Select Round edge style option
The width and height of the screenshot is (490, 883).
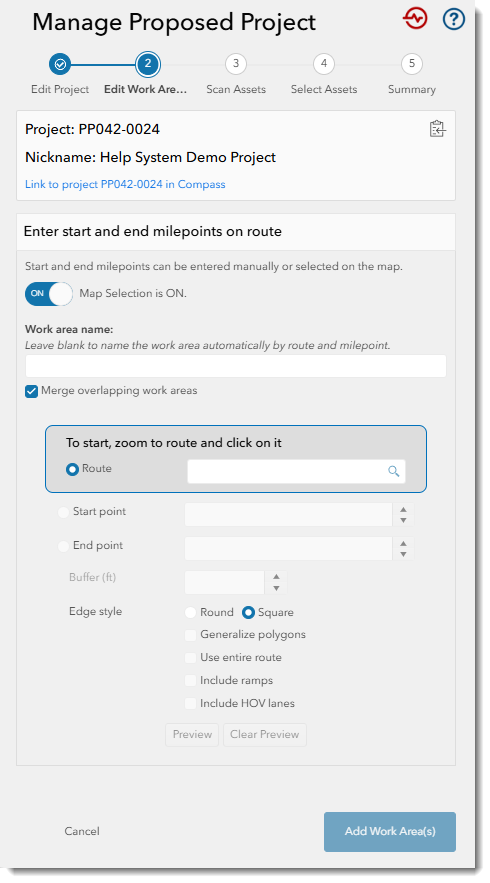(190, 612)
